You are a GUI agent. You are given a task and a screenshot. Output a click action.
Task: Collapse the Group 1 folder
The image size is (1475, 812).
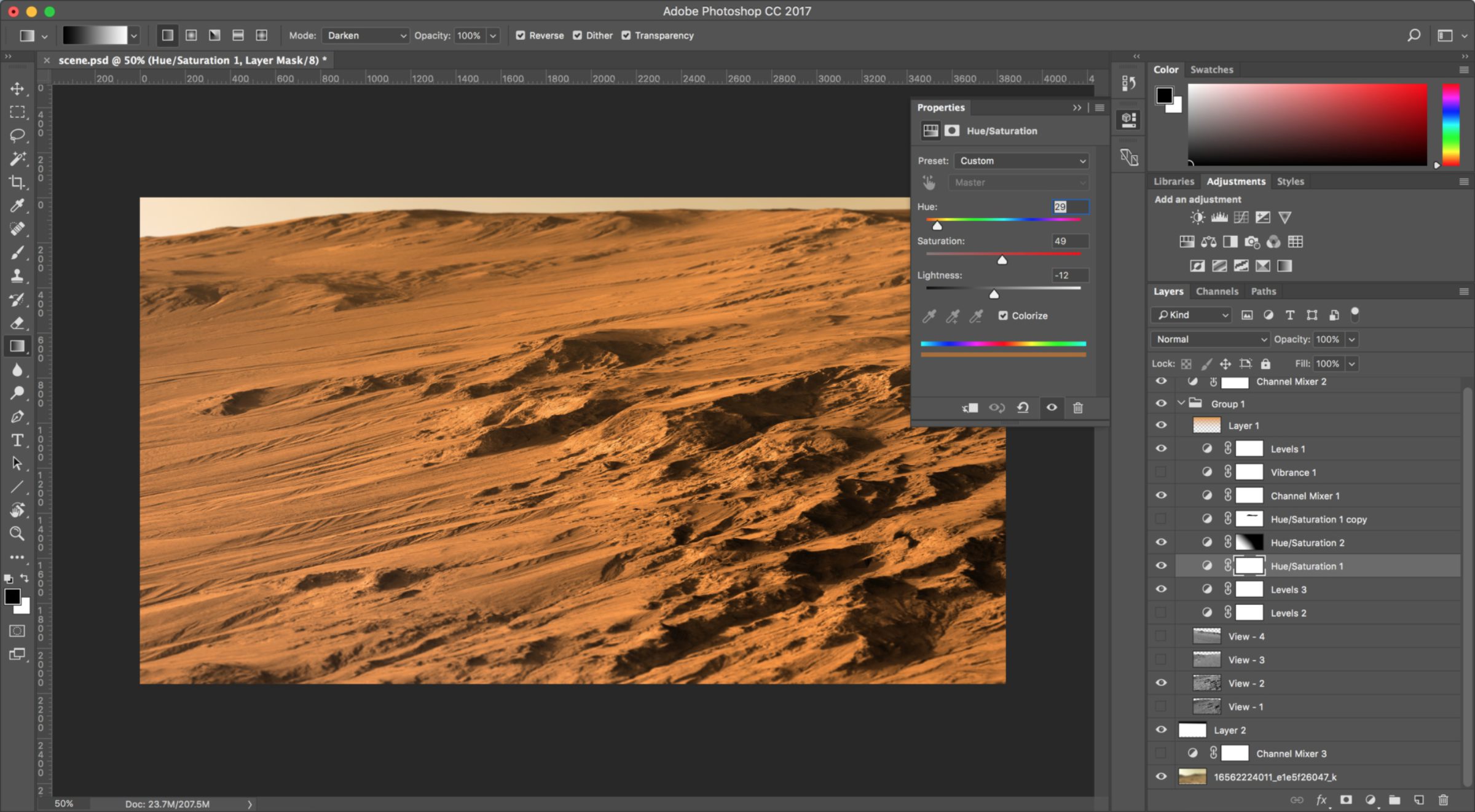1181,404
